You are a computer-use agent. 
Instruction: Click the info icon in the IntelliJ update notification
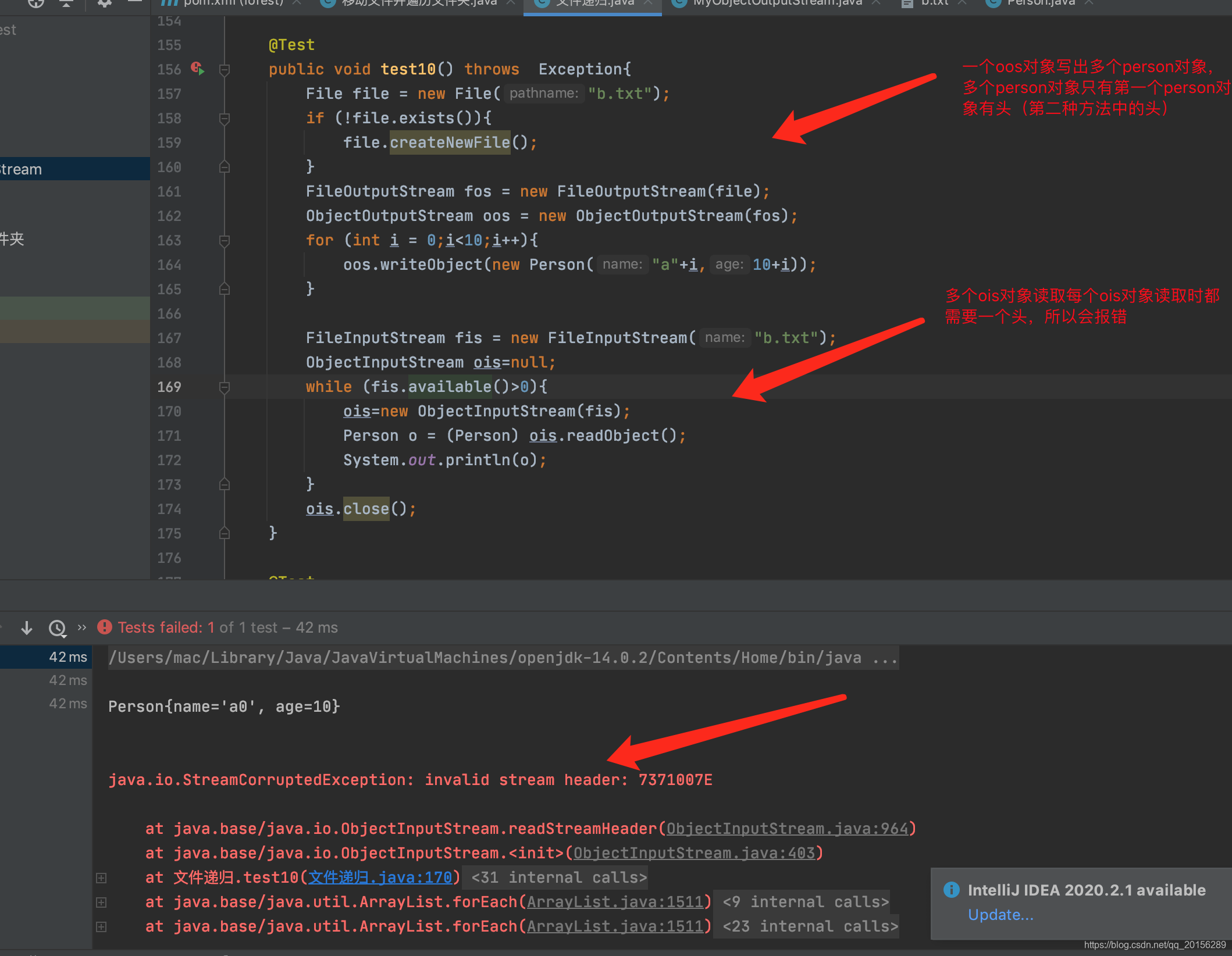952,890
